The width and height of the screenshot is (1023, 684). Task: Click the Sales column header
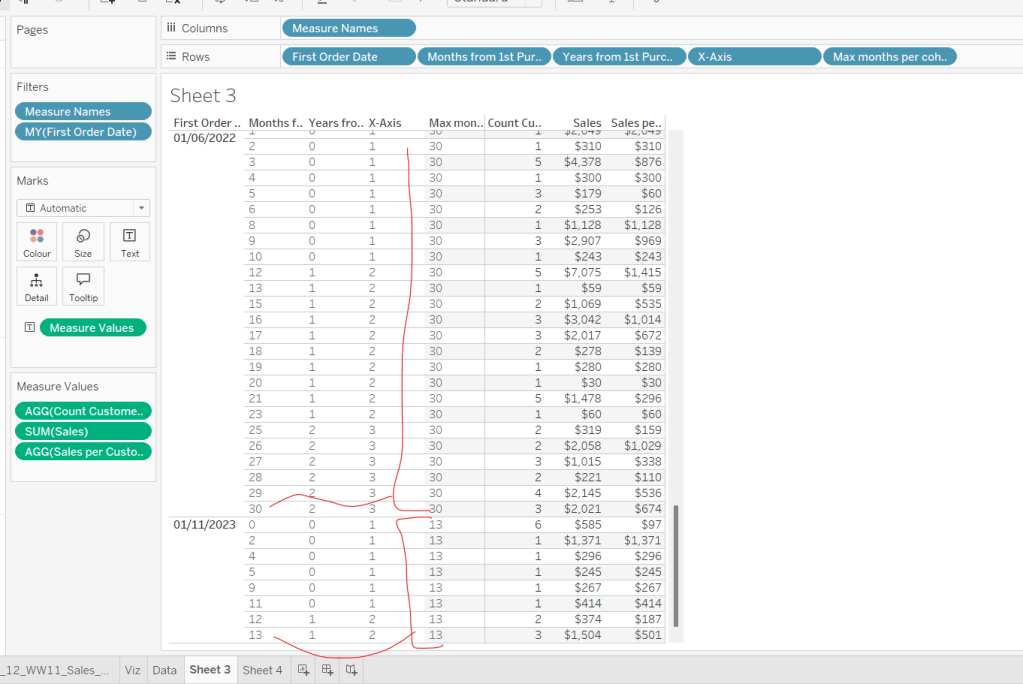pyautogui.click(x=586, y=123)
